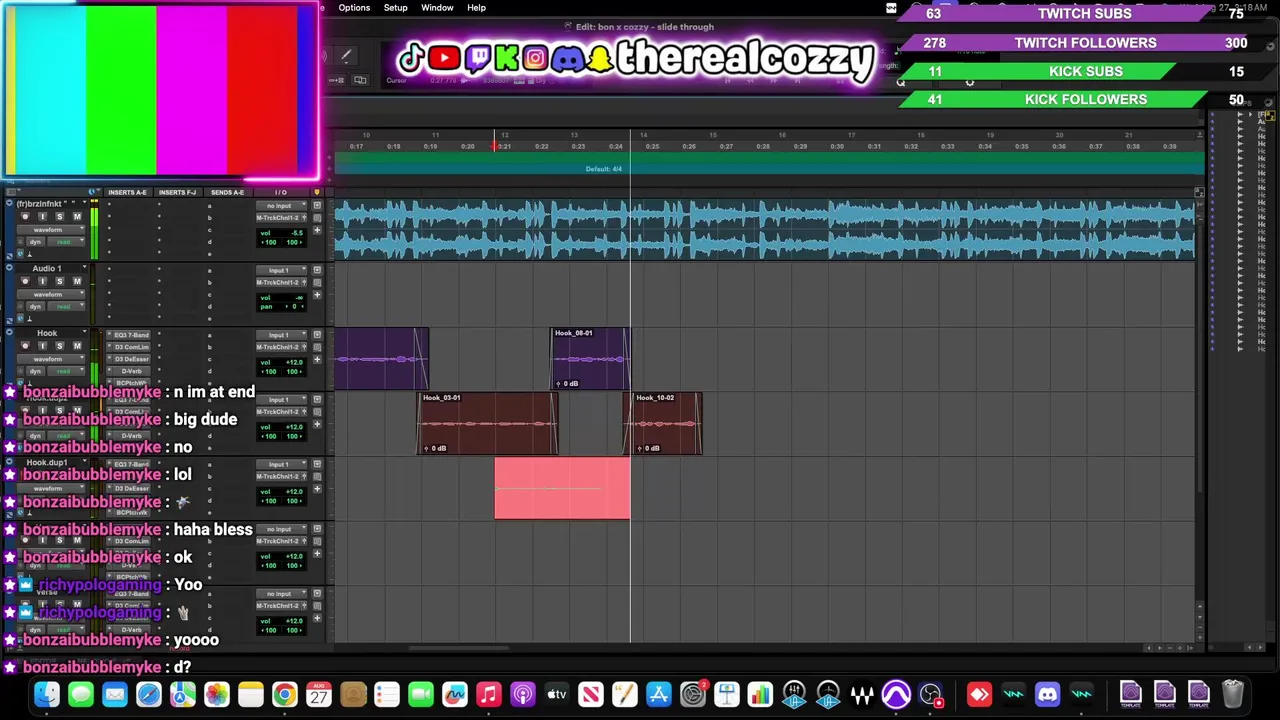Viewport: 1280px width, 720px height.
Task: Open the M-TrckChnl1-2 output selector on Audio 1
Action: tap(279, 282)
